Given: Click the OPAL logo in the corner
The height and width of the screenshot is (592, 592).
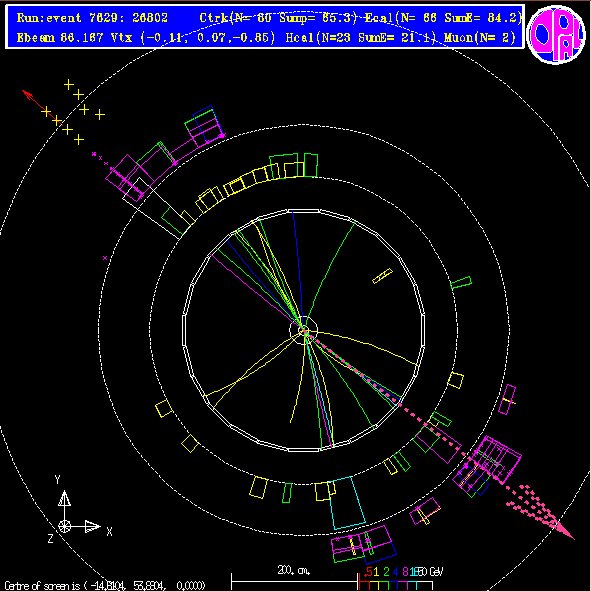Looking at the screenshot, I should click(556, 35).
